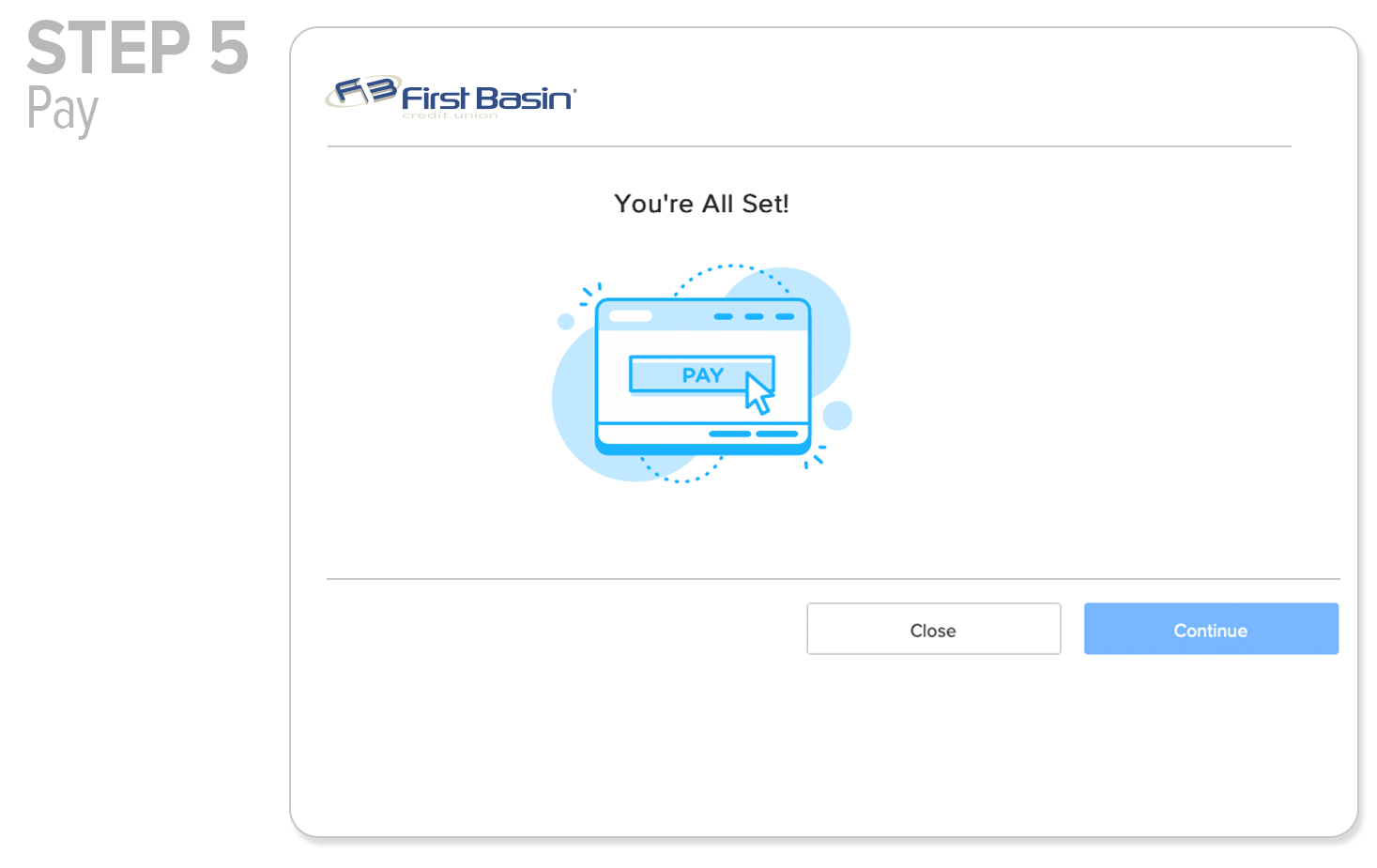
Task: Click the three dashes in illustrated window
Action: (x=754, y=317)
